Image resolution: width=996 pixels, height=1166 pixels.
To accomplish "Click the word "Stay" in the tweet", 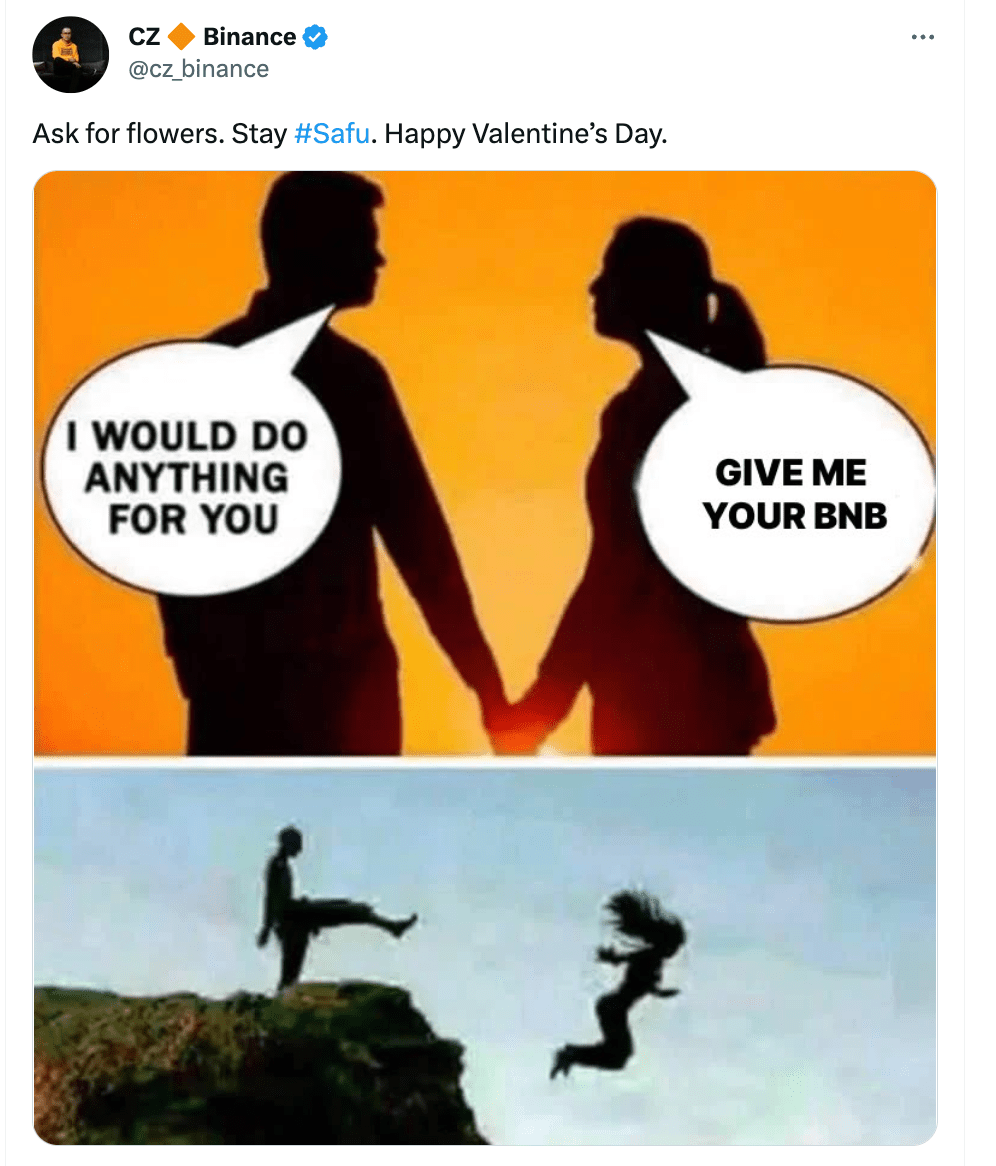I will (x=259, y=134).
